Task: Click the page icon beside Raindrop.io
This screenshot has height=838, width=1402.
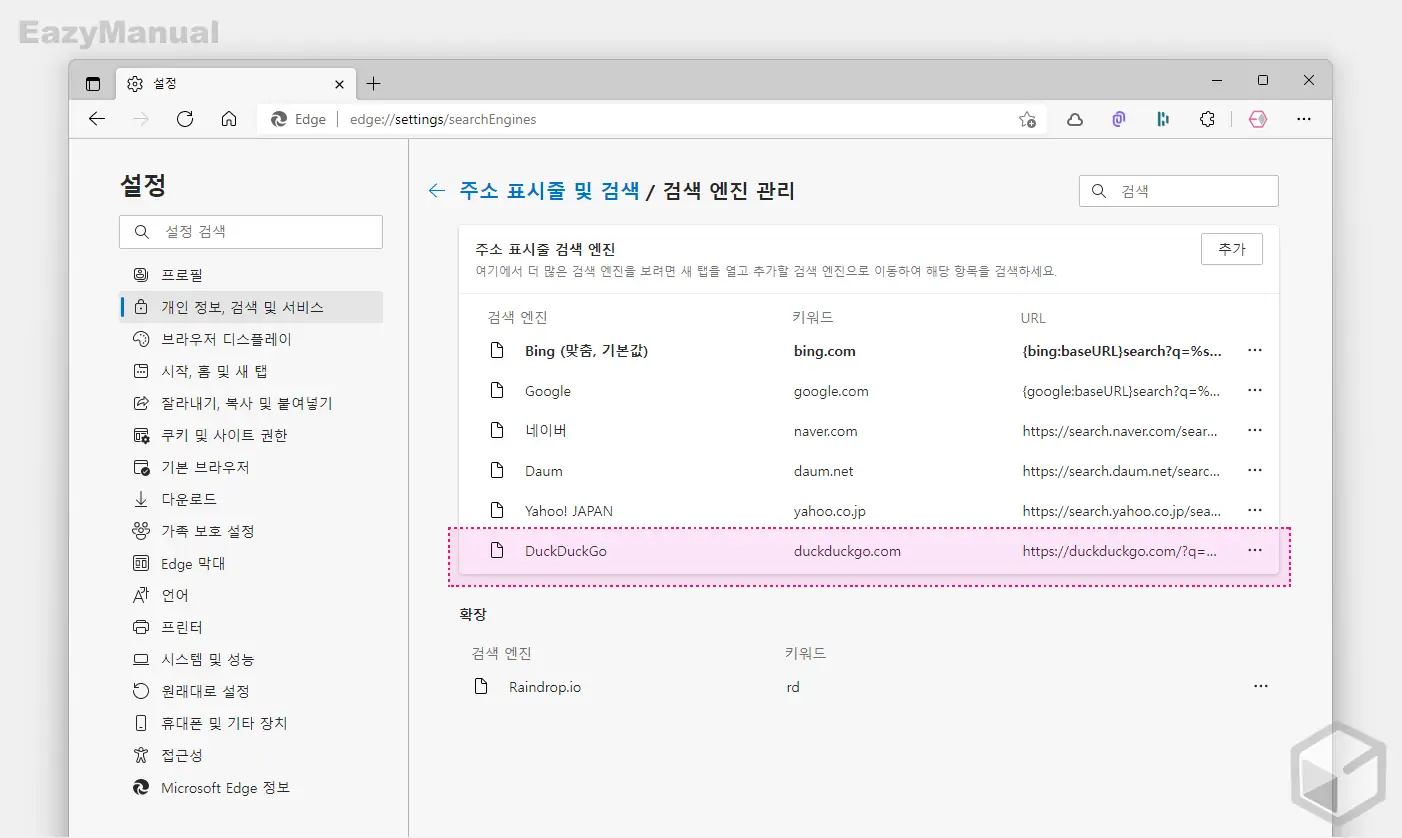Action: (x=481, y=687)
